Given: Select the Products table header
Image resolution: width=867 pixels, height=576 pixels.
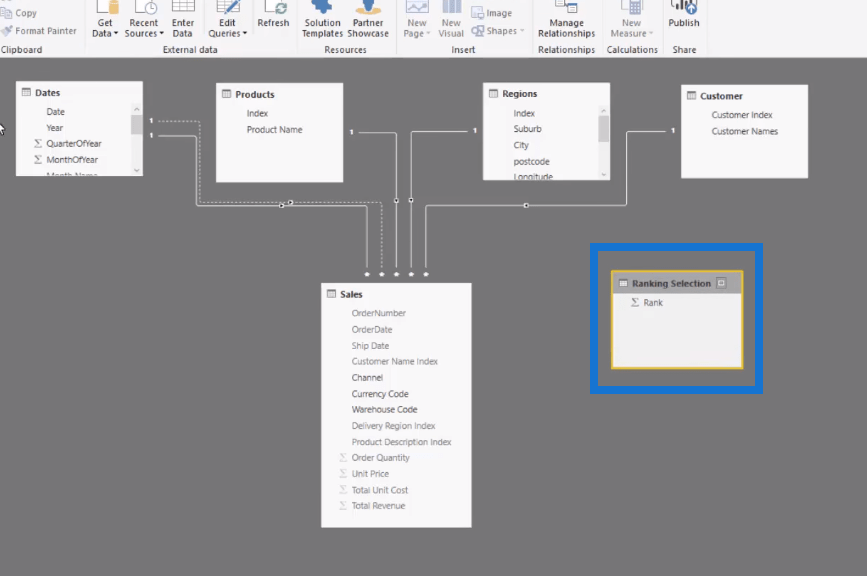Looking at the screenshot, I should click(x=279, y=94).
